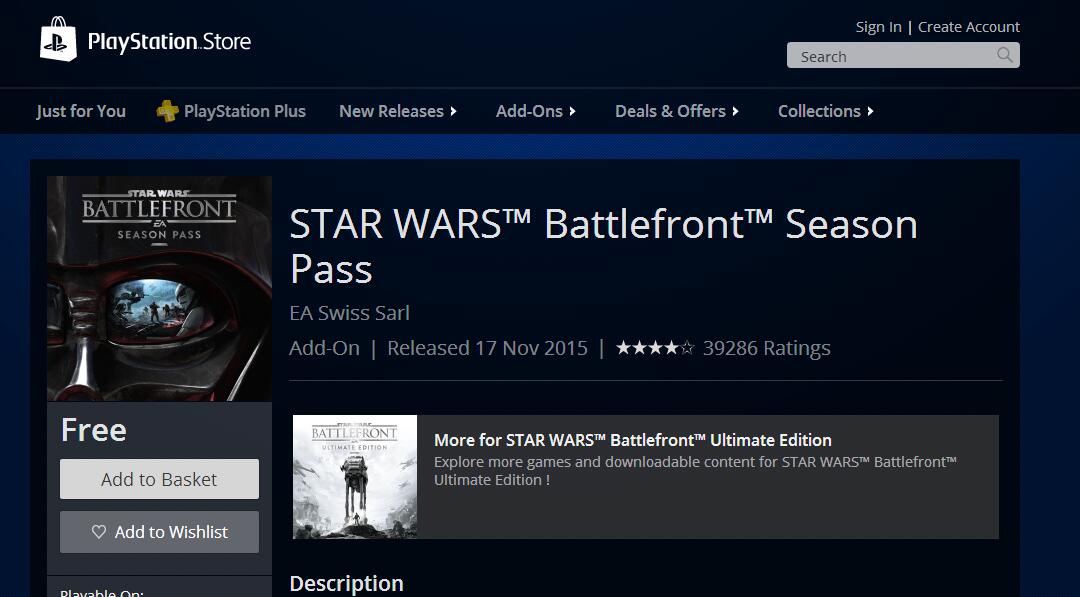Add the Season Pass to basket
Image resolution: width=1080 pixels, height=597 pixels.
[x=159, y=479]
